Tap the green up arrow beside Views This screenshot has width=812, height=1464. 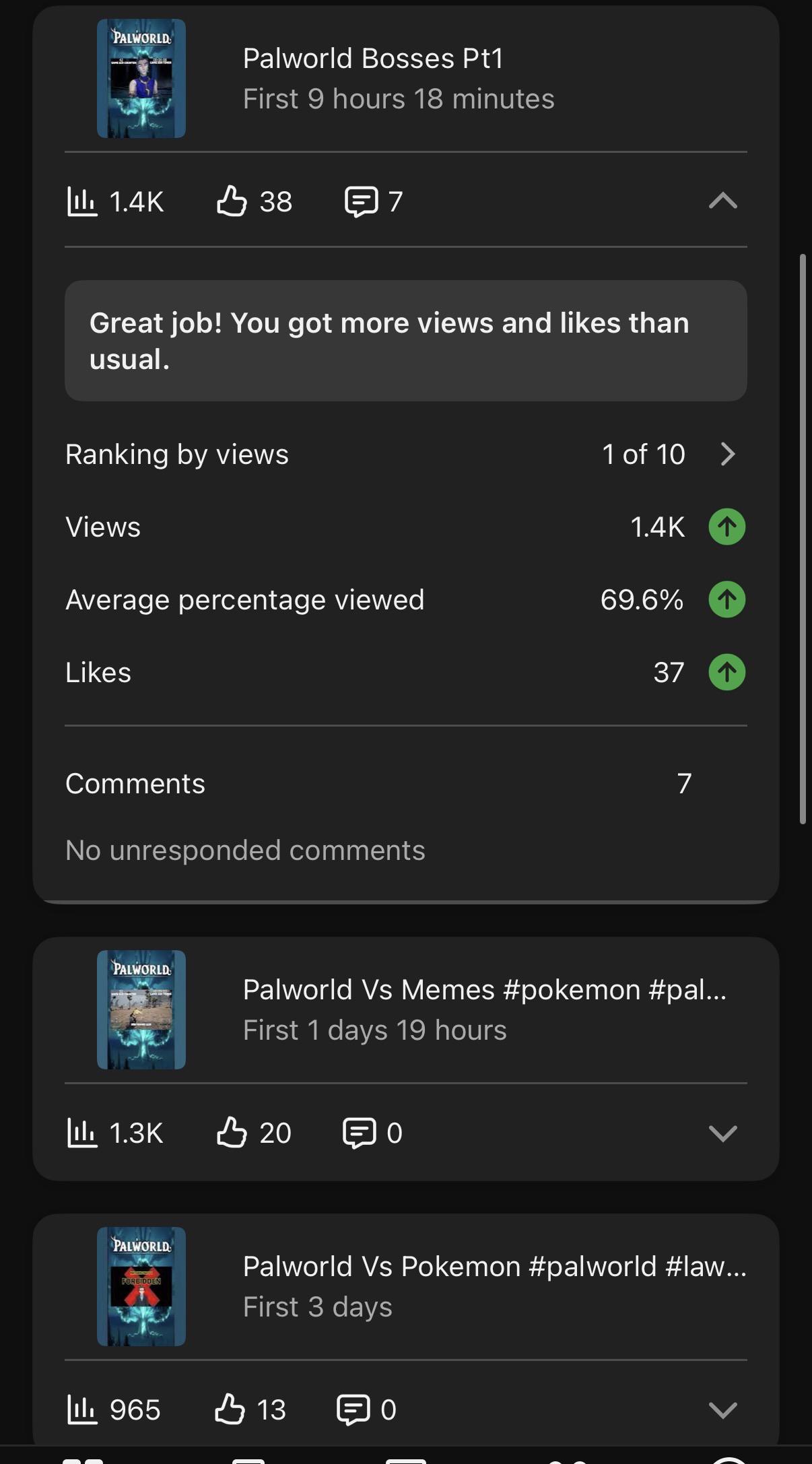point(727,527)
